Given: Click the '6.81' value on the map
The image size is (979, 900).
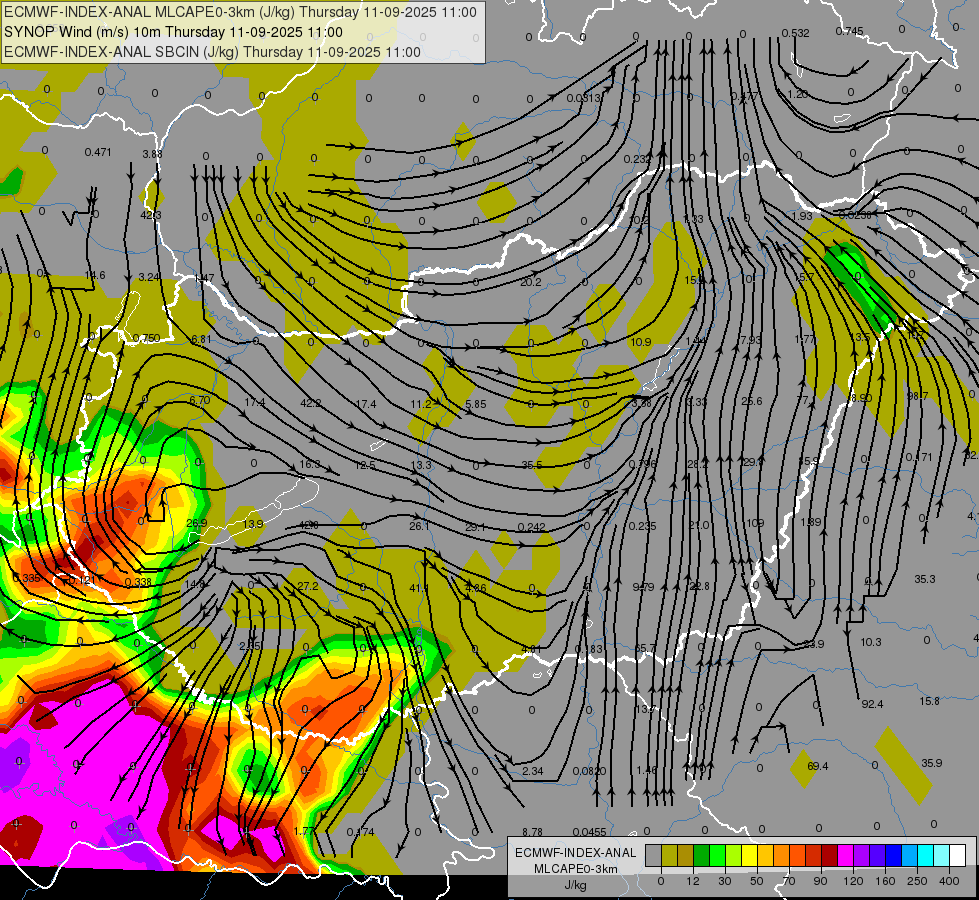Looking at the screenshot, I should (201, 339).
